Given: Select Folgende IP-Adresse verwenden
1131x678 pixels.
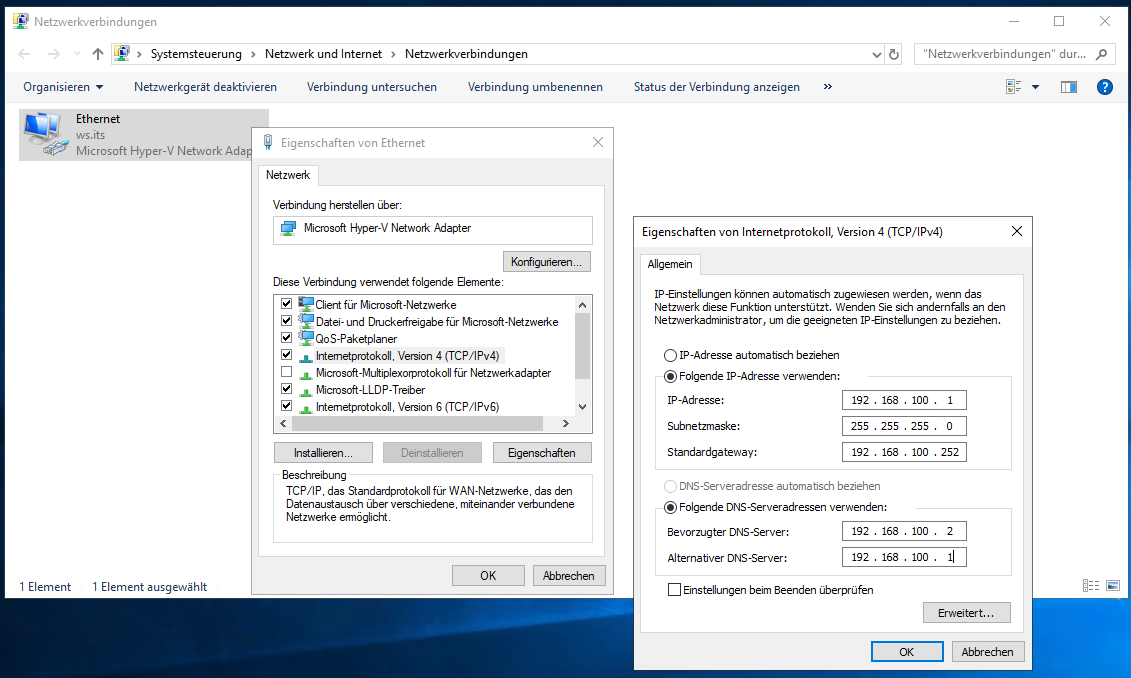Looking at the screenshot, I should click(670, 377).
